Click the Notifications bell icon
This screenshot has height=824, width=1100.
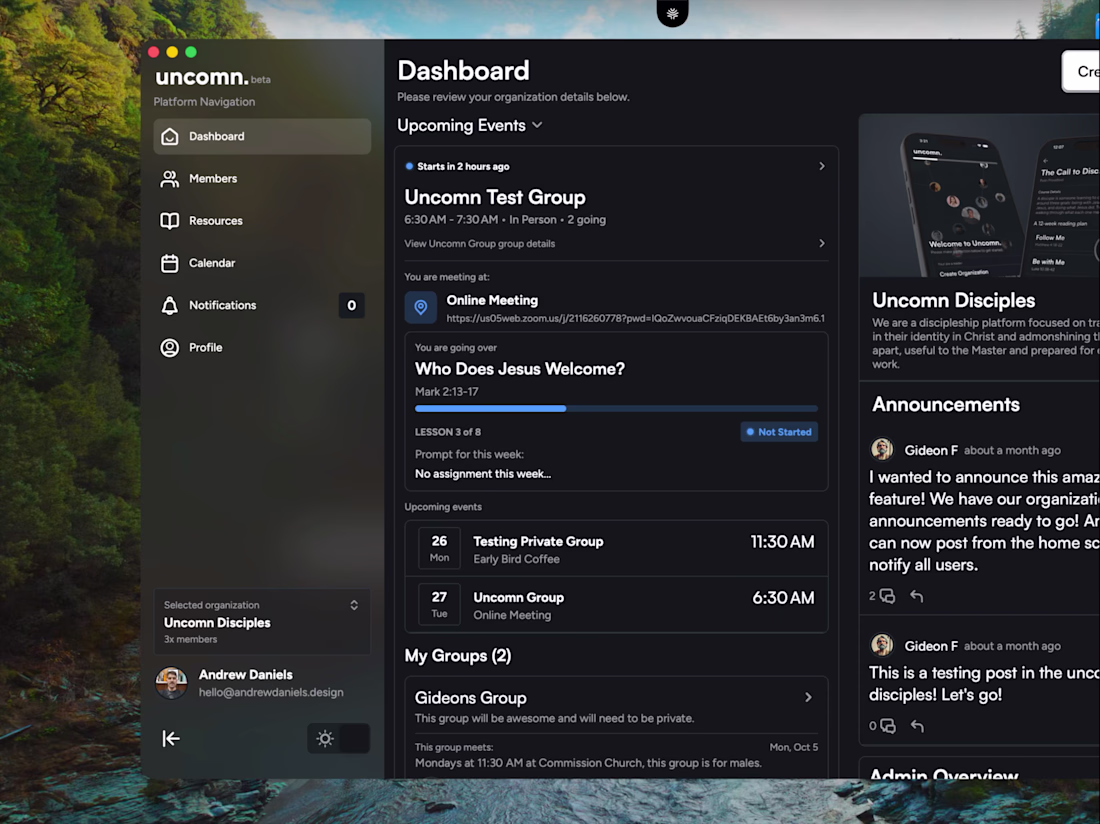click(170, 306)
